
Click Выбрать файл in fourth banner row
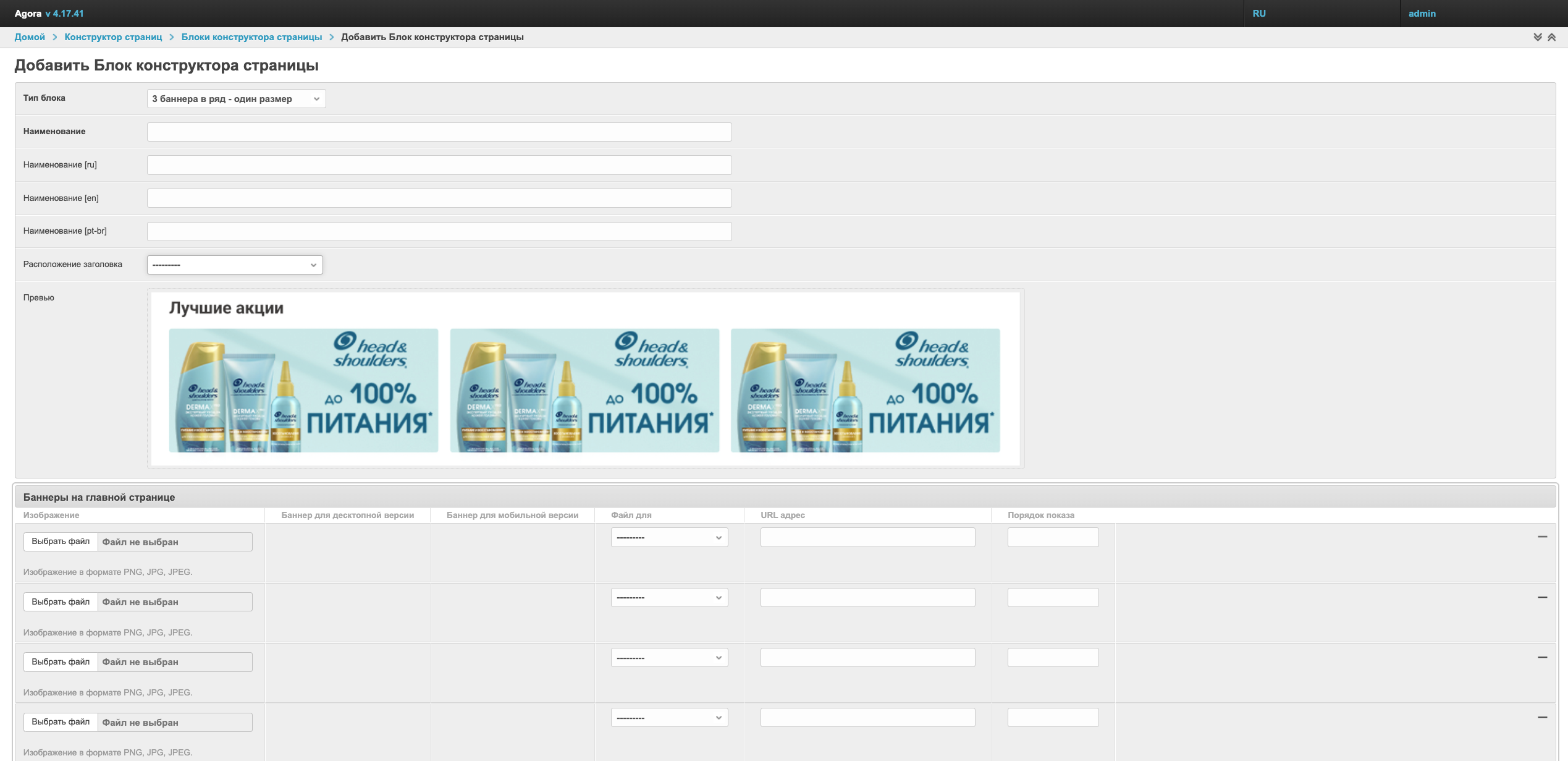(x=61, y=722)
